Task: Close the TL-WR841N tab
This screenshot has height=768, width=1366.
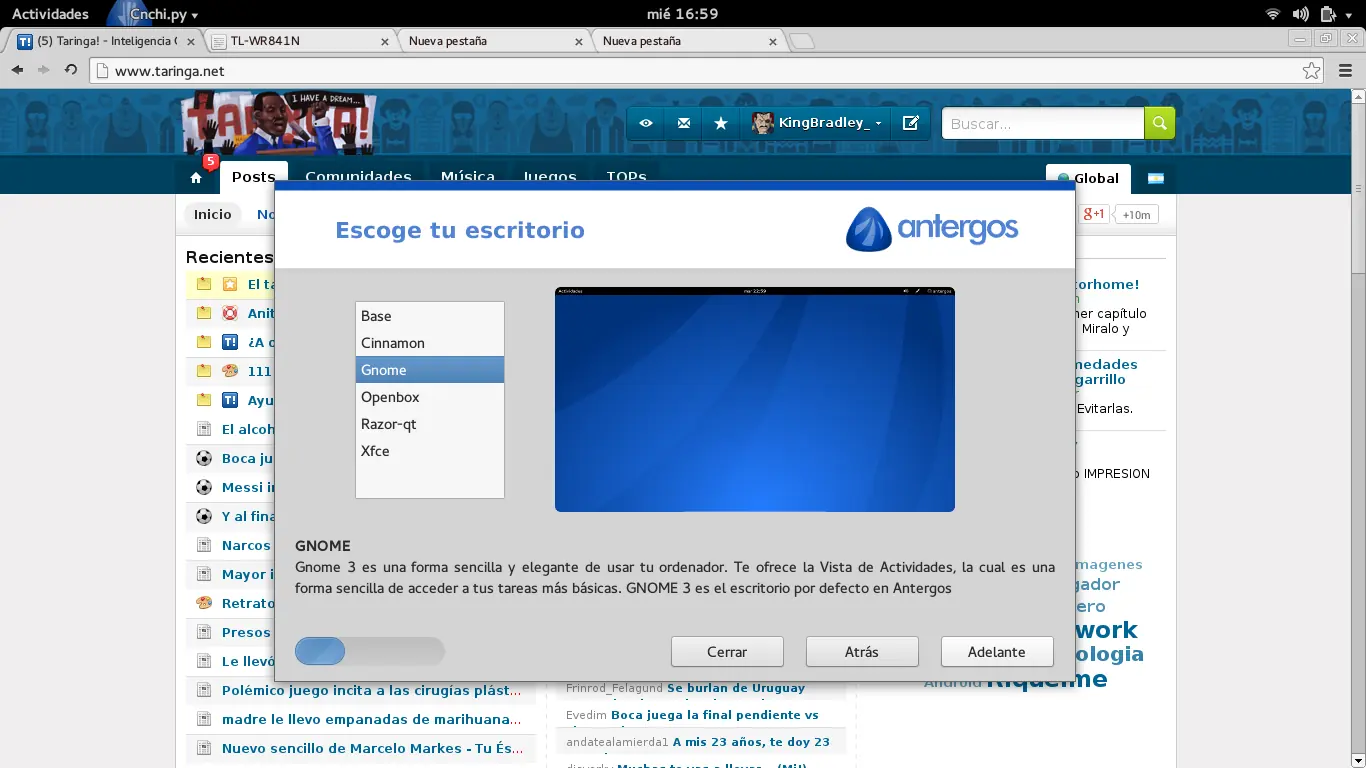Action: pos(385,42)
